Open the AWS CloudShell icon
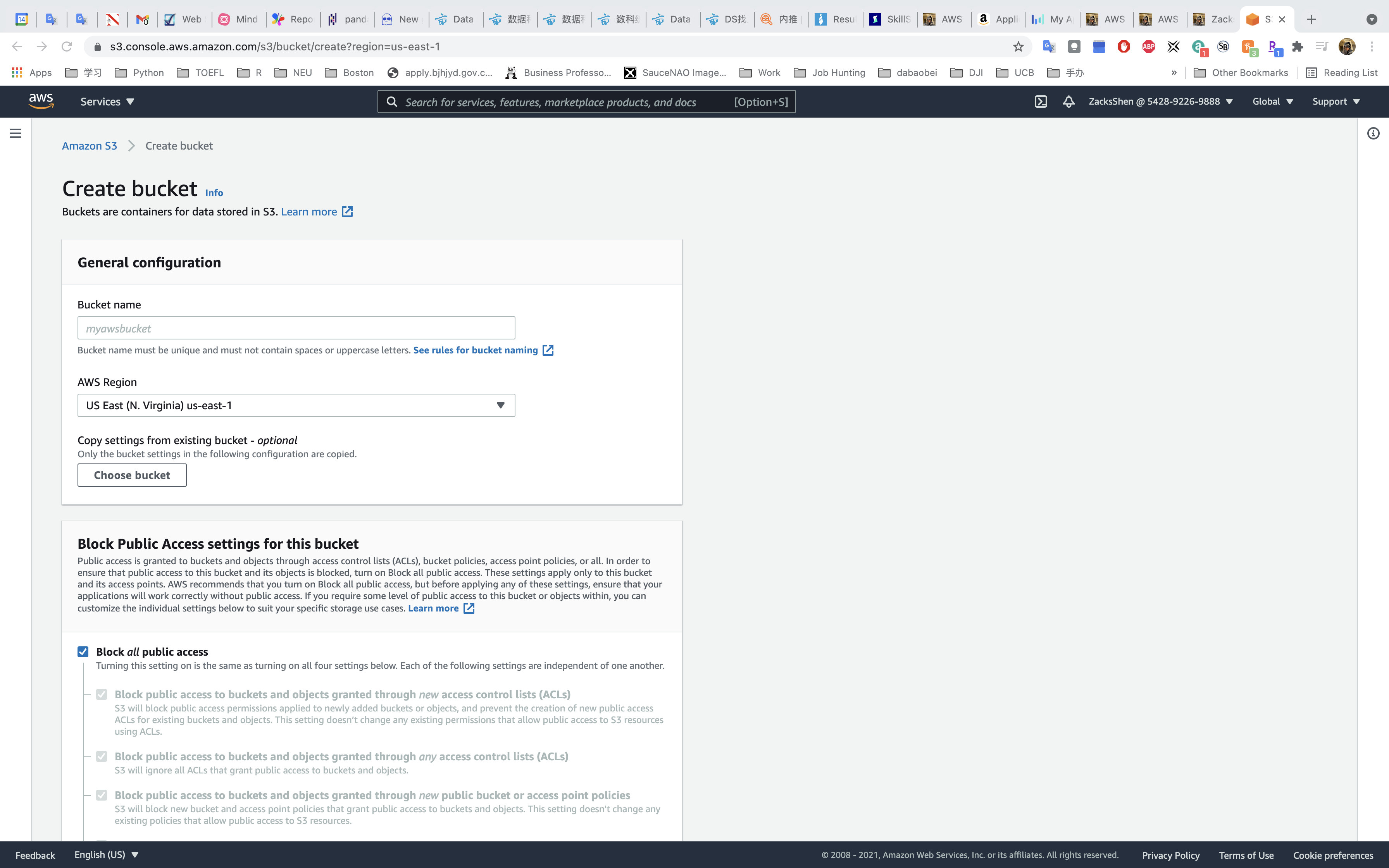 (x=1041, y=102)
